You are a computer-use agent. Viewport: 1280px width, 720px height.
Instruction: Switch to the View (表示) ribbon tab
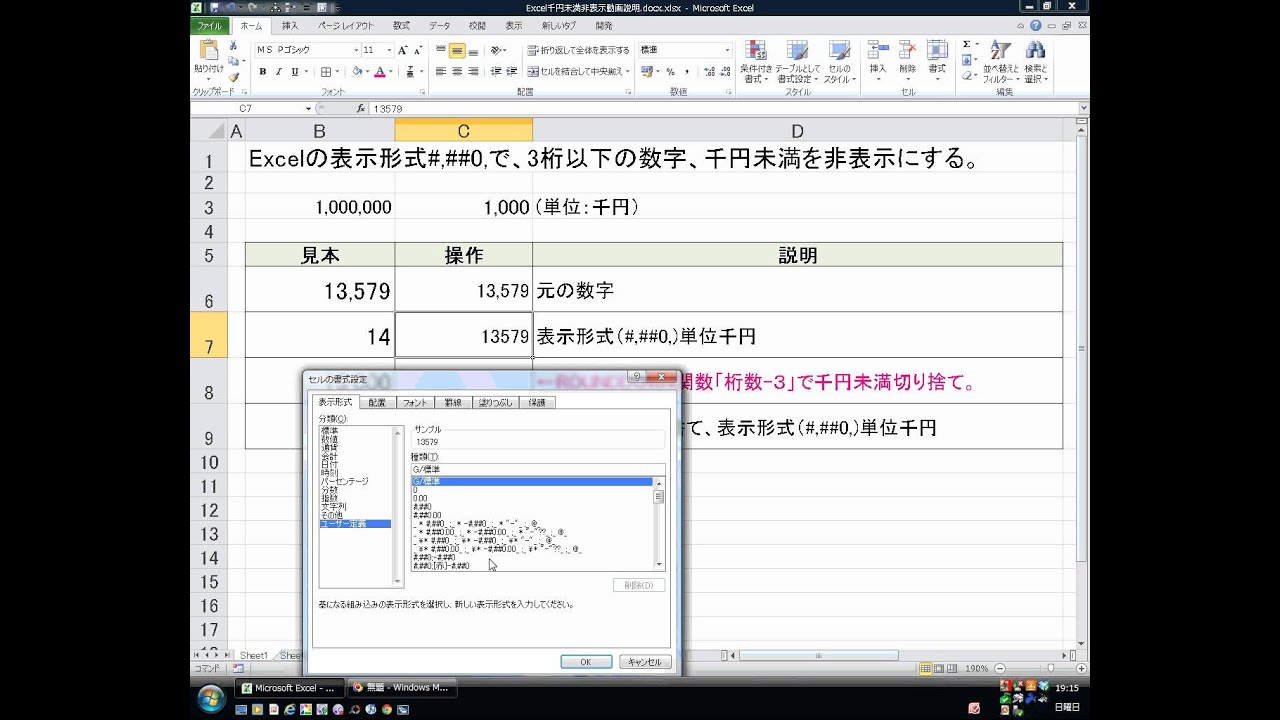pyautogui.click(x=513, y=25)
